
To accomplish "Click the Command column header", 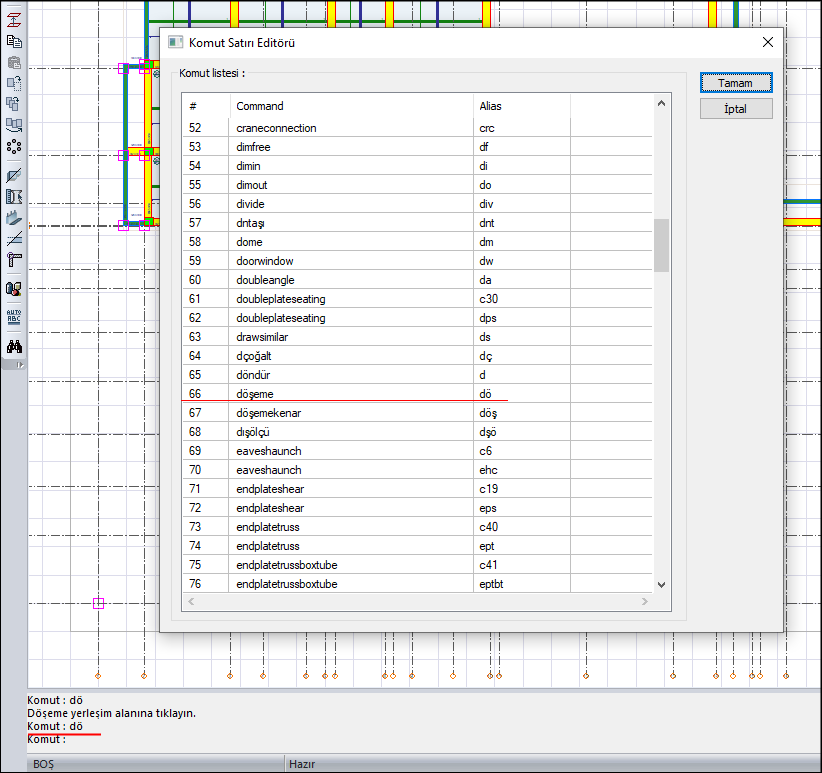I will [x=260, y=106].
